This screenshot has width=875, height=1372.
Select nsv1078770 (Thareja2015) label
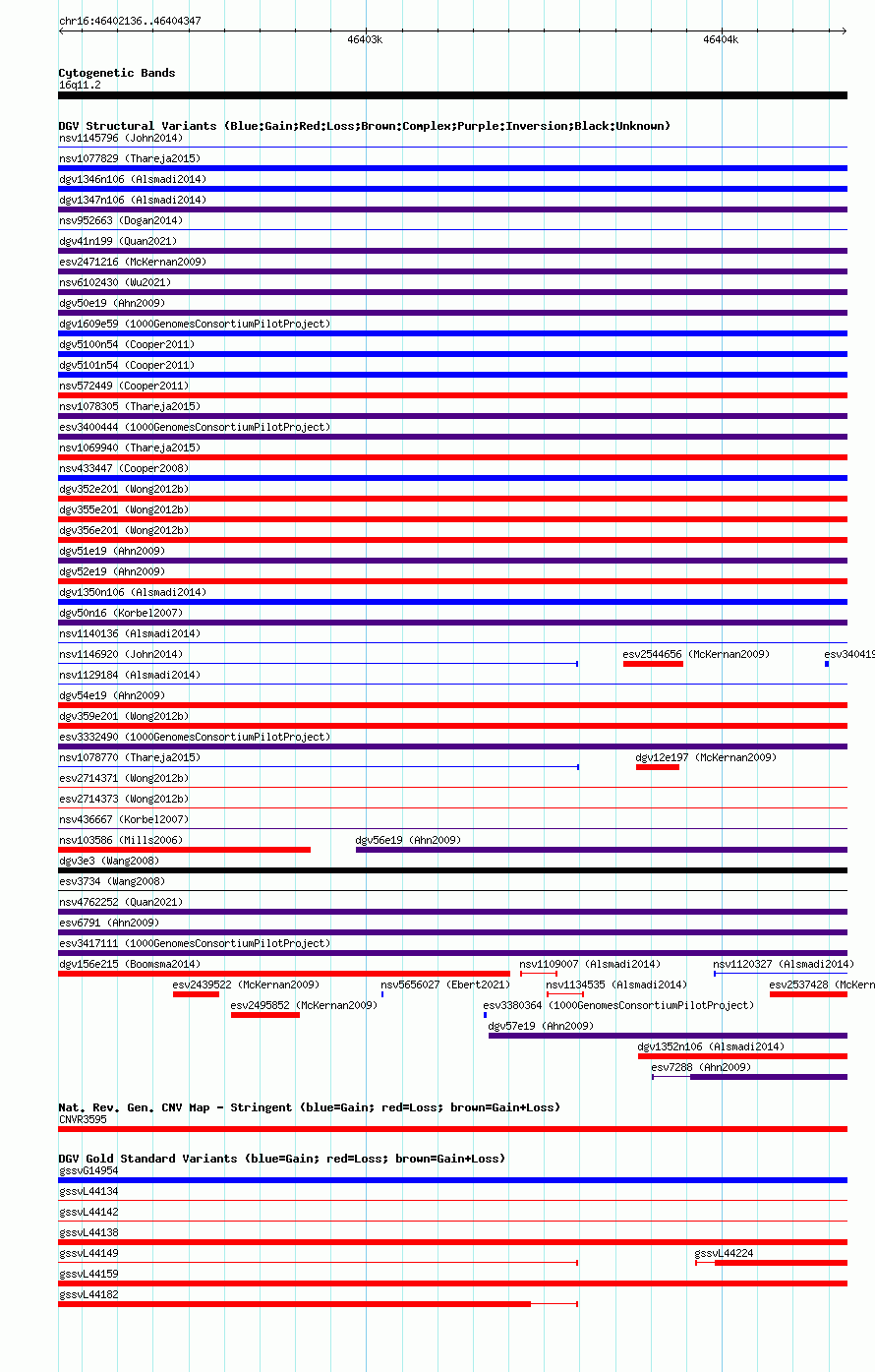[x=129, y=757]
